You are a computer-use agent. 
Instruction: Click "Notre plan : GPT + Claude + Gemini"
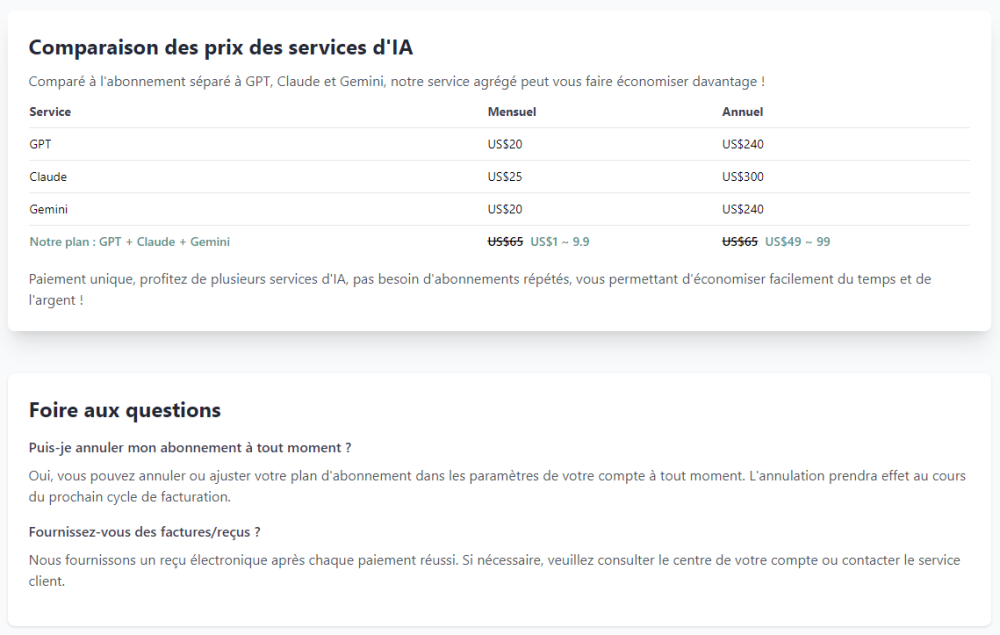[130, 242]
